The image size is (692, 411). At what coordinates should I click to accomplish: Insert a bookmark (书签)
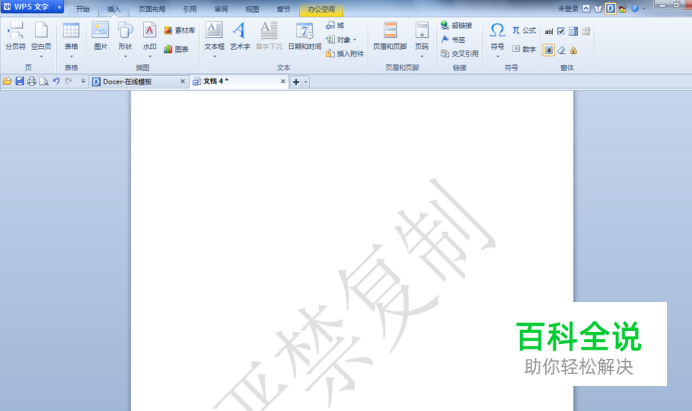(x=453, y=40)
